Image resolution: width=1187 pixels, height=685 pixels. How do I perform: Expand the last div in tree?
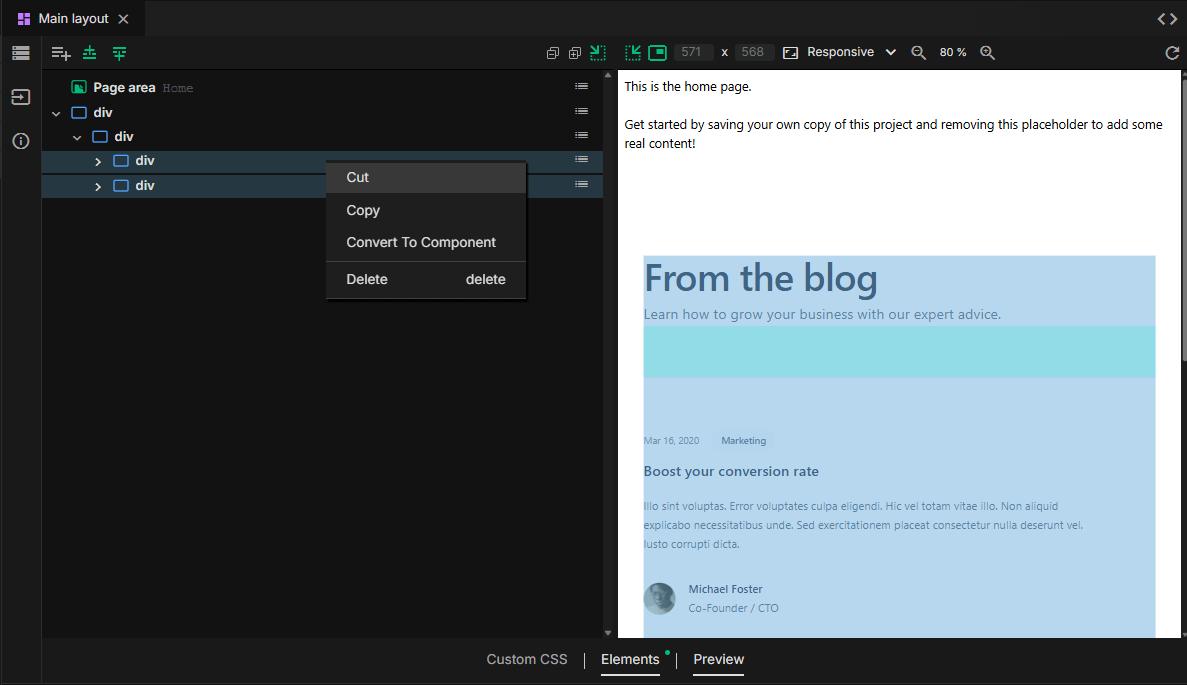(x=98, y=186)
